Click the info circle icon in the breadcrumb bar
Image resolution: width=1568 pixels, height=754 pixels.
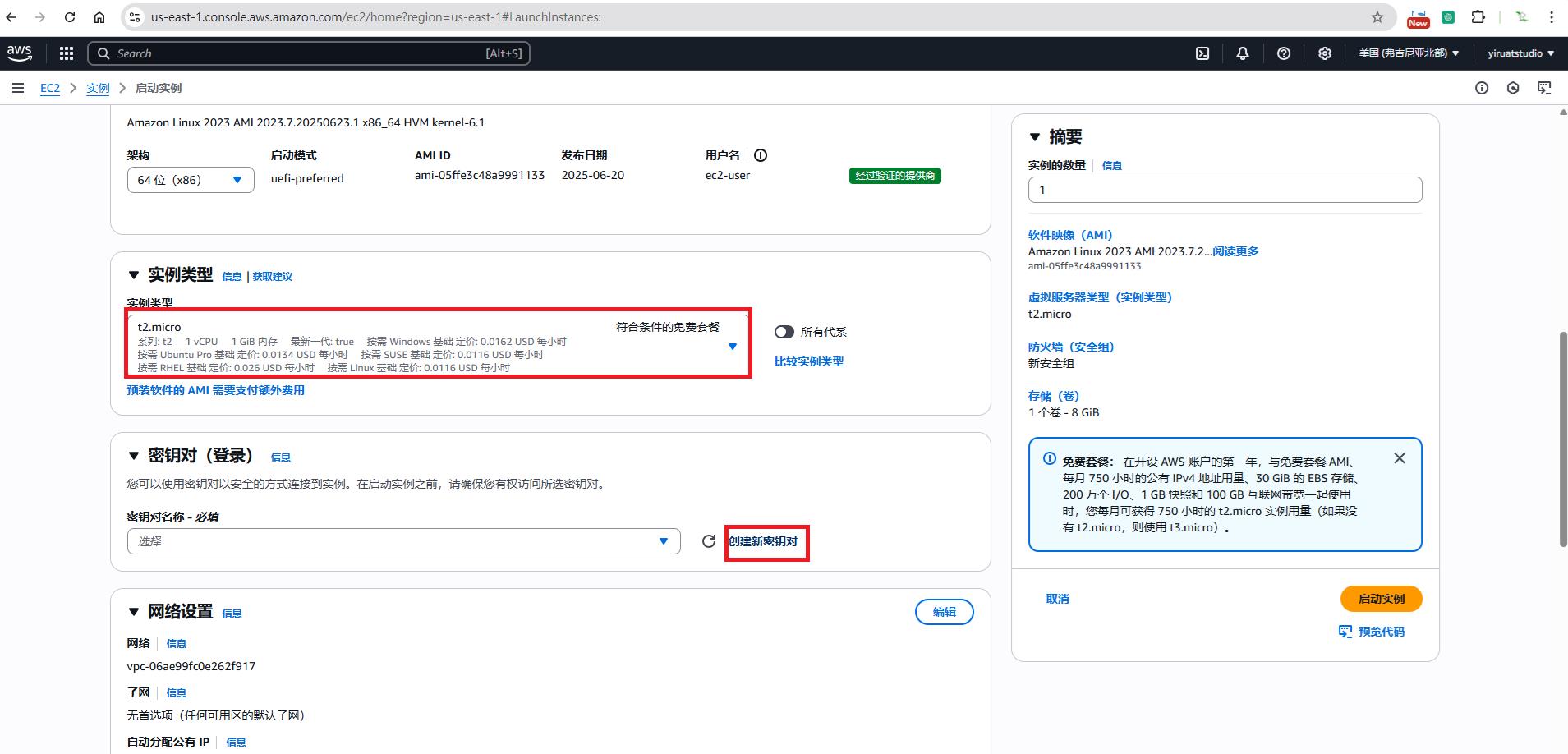click(1482, 88)
